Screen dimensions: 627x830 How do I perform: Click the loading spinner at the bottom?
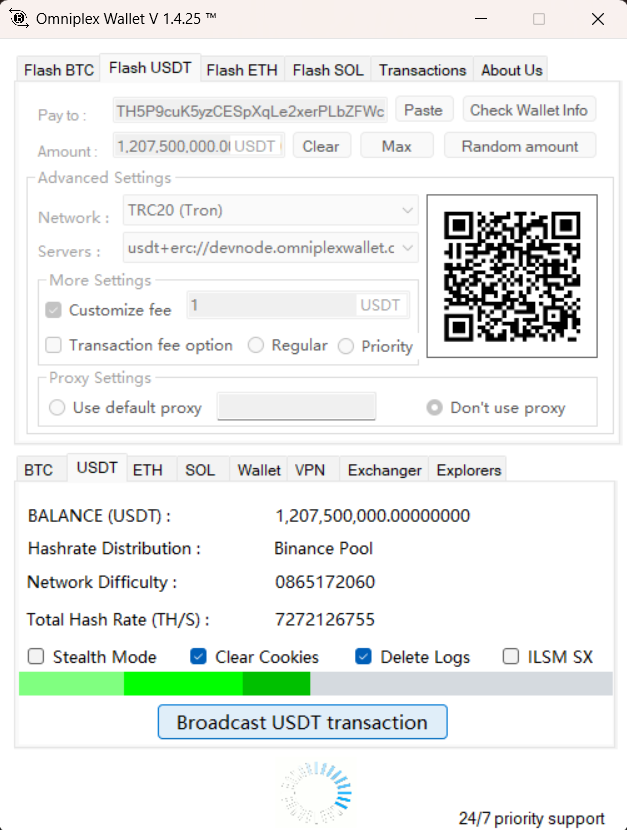click(314, 792)
